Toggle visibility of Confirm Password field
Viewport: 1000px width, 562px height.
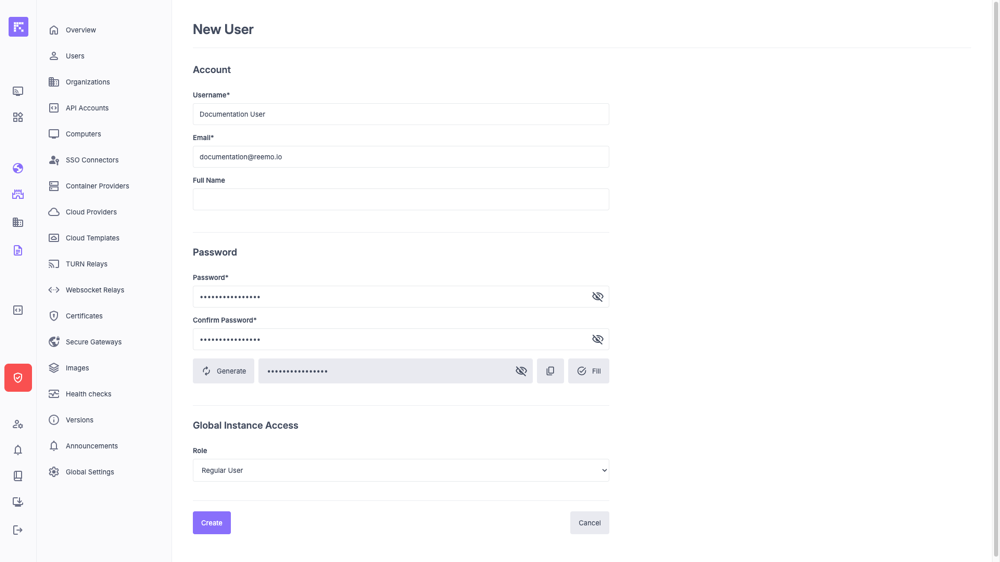coord(597,340)
